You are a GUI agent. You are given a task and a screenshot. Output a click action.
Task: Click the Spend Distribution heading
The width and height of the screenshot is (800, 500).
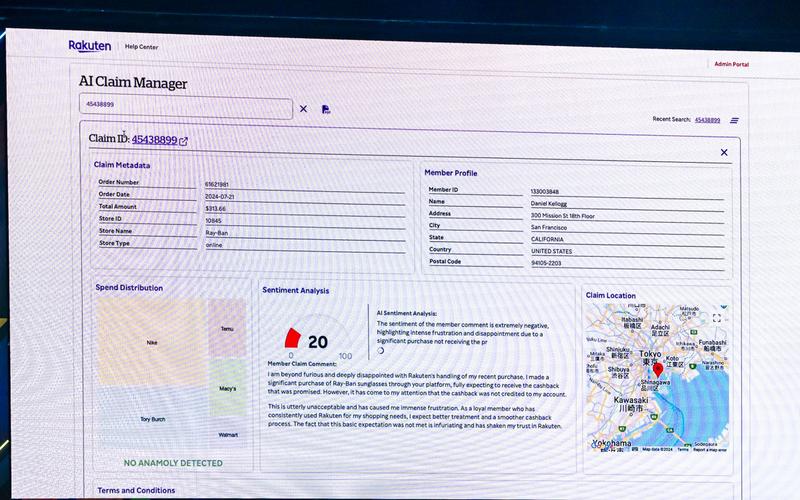[x=129, y=288]
